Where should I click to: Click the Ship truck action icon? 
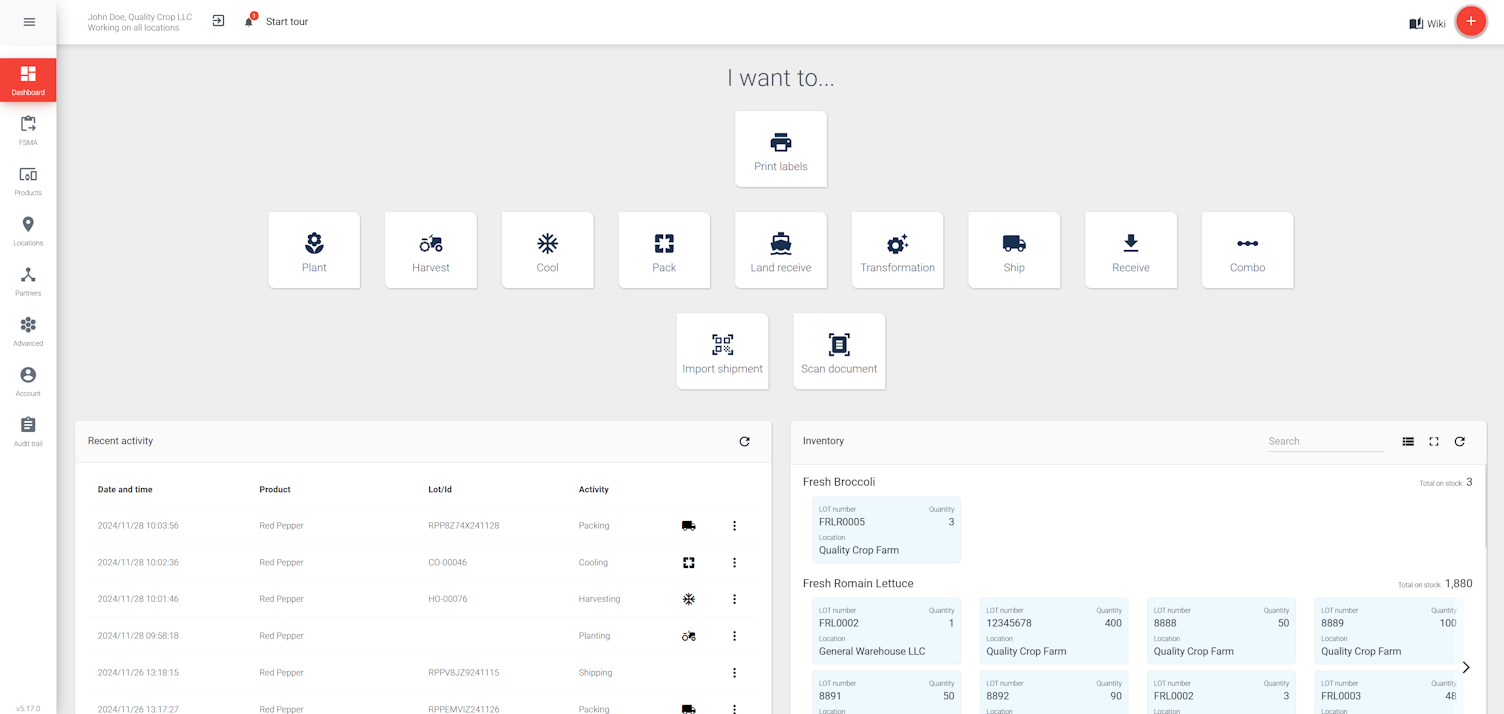tap(1013, 249)
